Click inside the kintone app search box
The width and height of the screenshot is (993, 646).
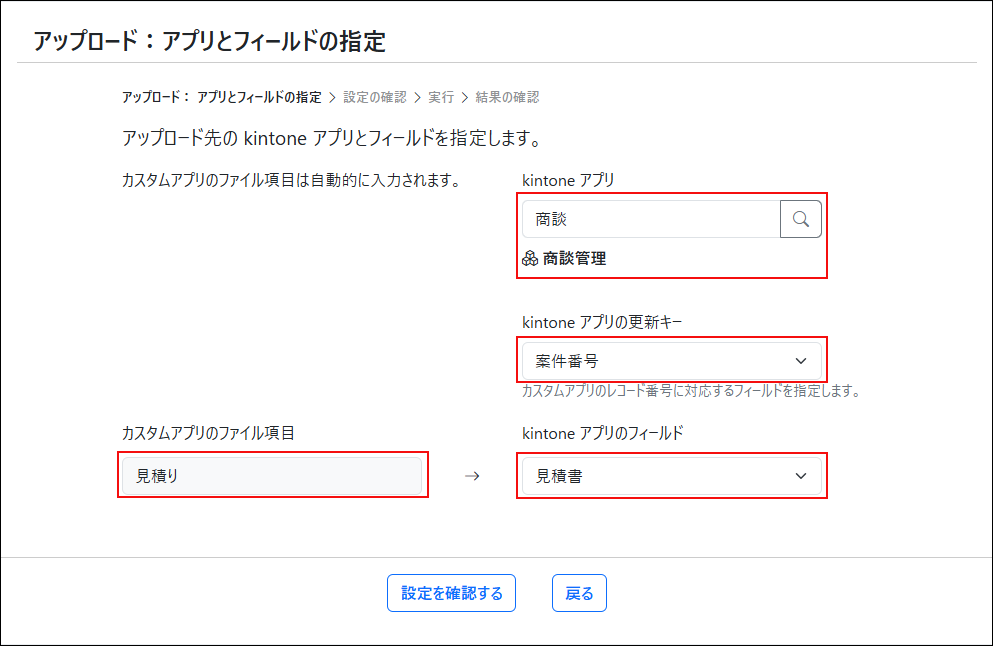pyautogui.click(x=650, y=218)
